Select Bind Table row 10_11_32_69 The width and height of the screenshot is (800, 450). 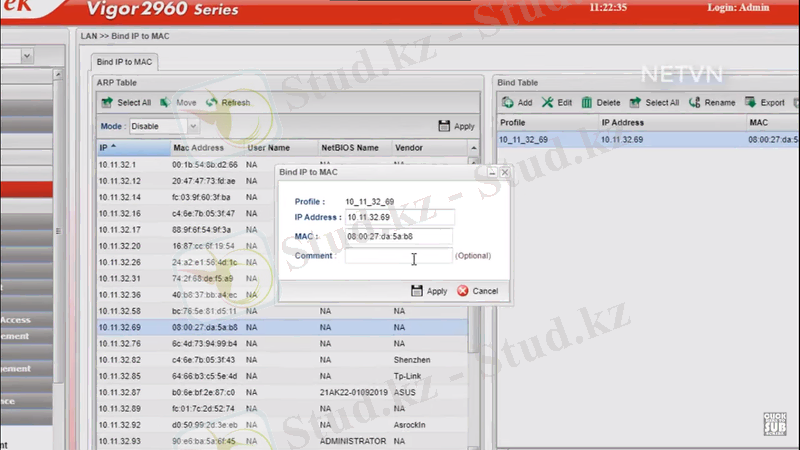click(648, 139)
